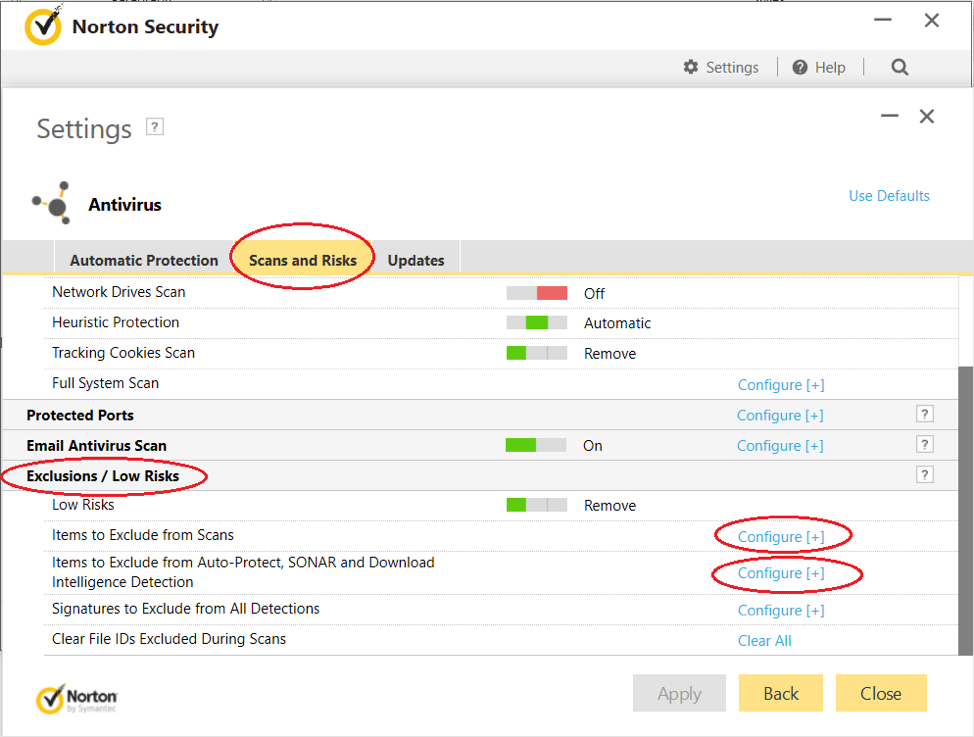
Task: Expand Configure for Signatures to Exclude
Action: pyautogui.click(x=781, y=610)
